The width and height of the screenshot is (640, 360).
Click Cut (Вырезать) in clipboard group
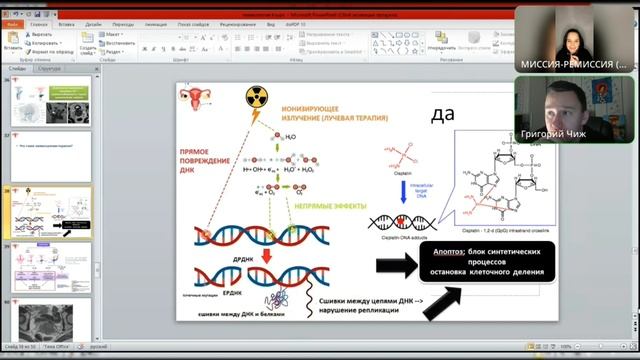[39, 35]
